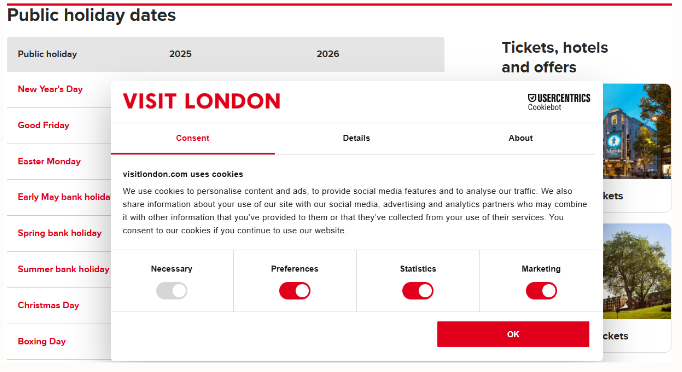Click the Easter Monday link
Screen dimensions: 682x372
(49, 161)
